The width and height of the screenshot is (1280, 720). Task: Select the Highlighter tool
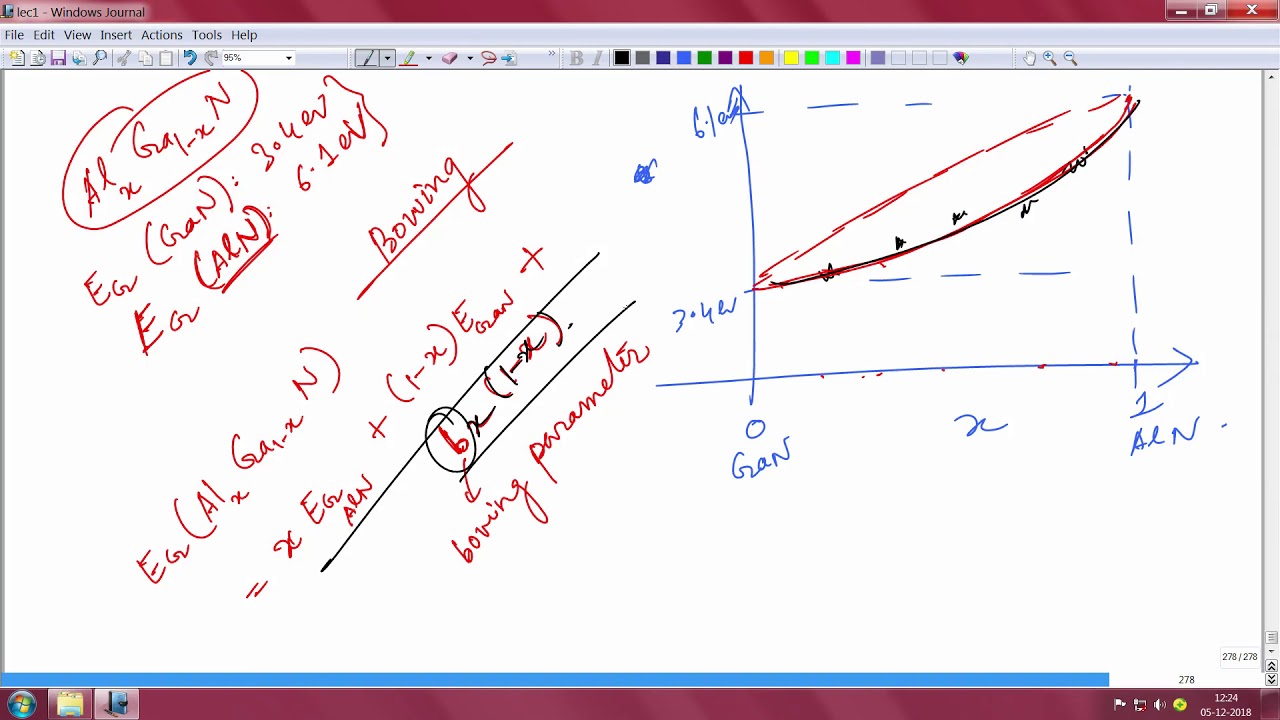click(408, 58)
